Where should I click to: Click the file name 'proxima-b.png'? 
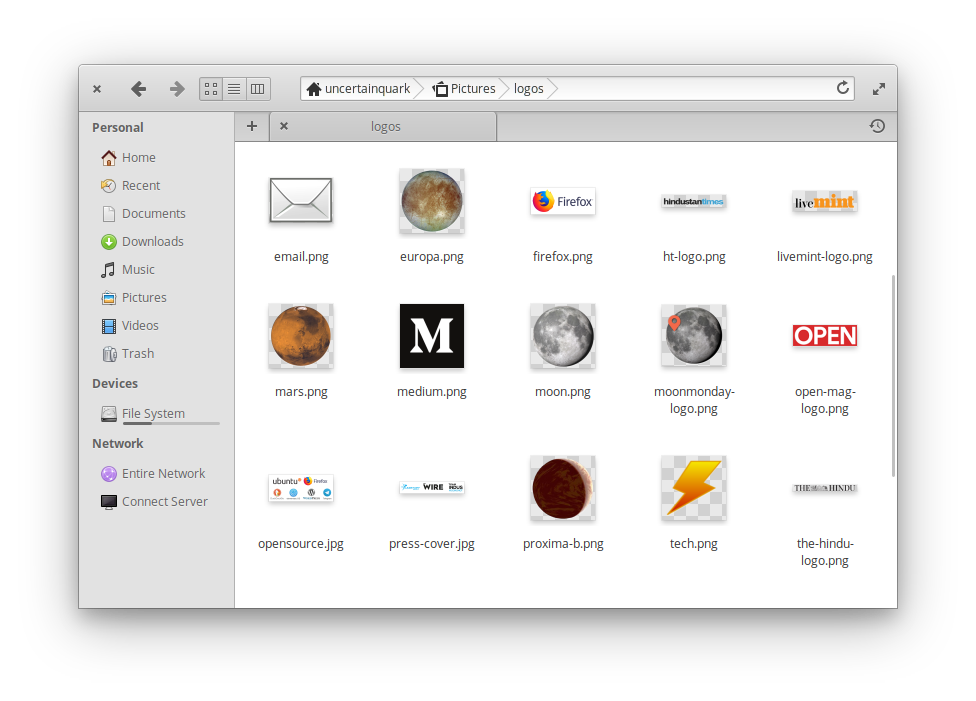[x=563, y=543]
